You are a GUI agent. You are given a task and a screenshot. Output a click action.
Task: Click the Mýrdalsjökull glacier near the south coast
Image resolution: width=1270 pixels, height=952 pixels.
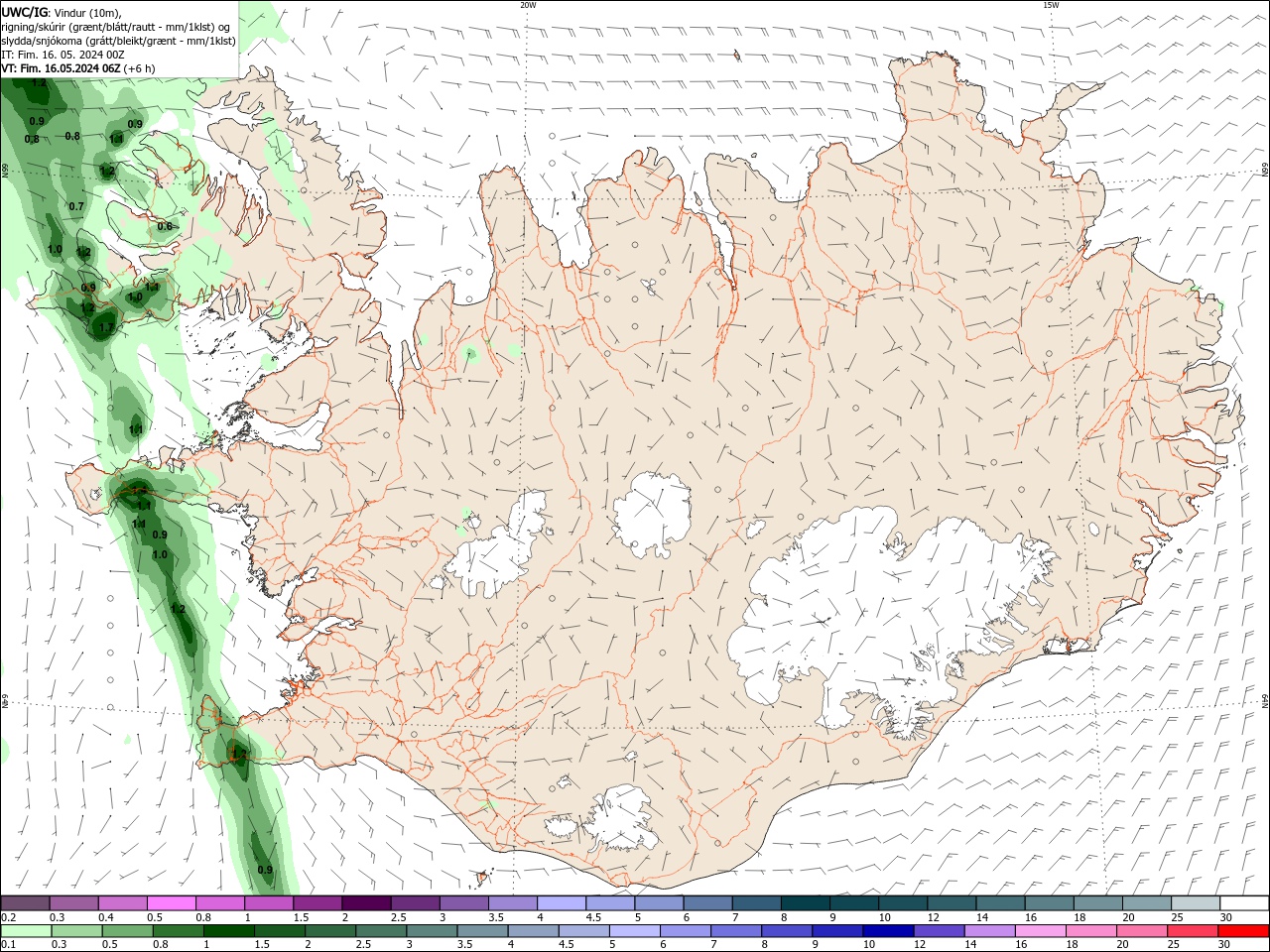click(x=623, y=818)
